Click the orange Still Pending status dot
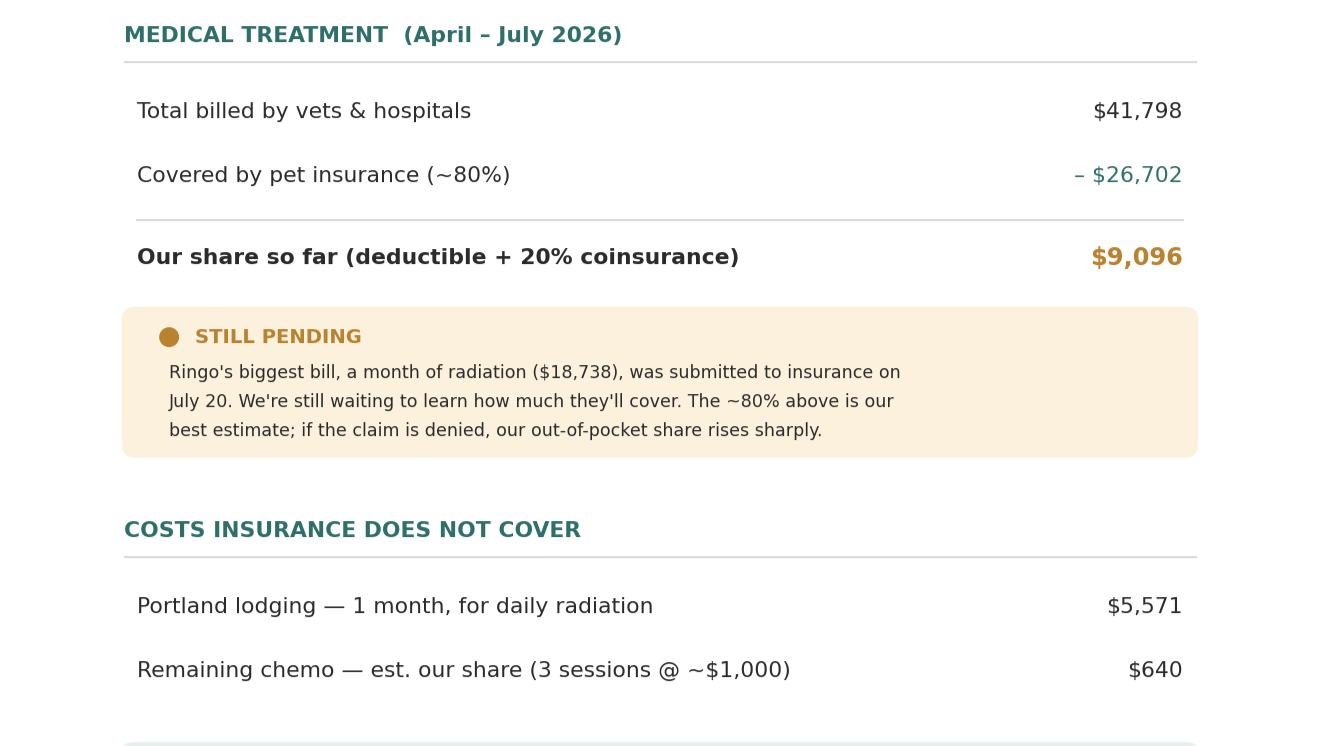 169,337
